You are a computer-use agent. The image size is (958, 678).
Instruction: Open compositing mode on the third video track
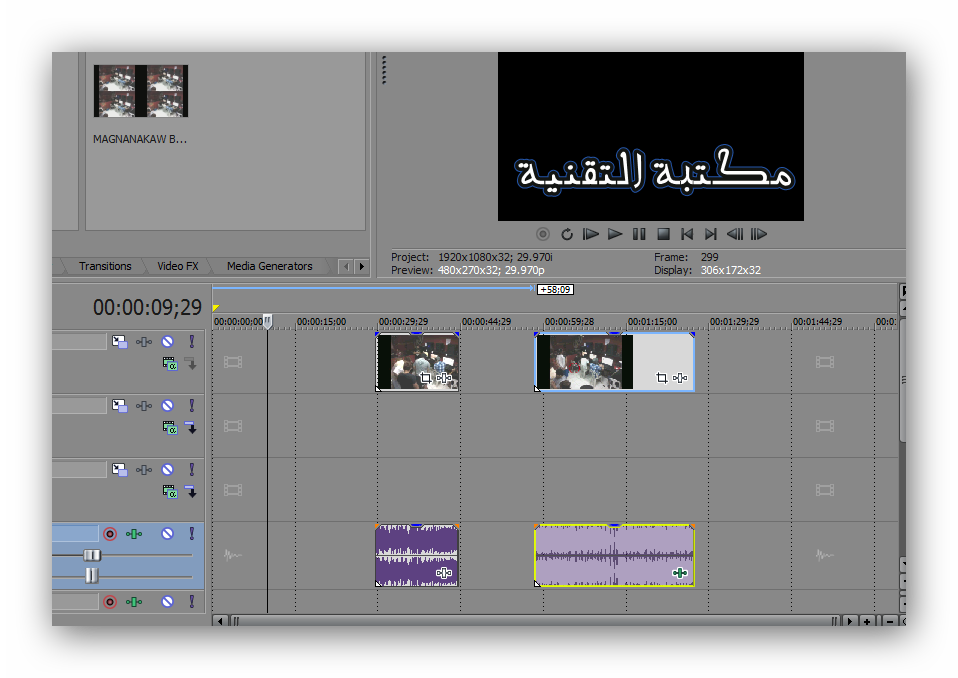[x=170, y=491]
